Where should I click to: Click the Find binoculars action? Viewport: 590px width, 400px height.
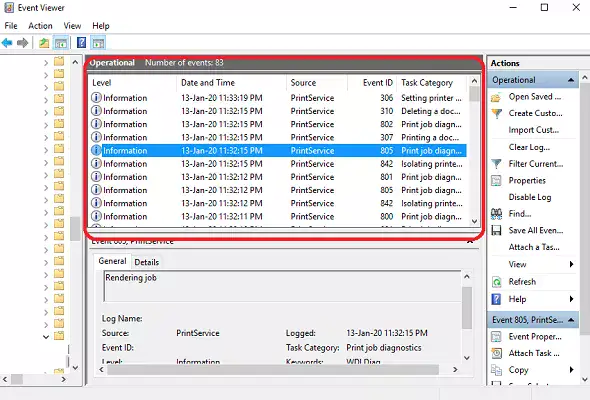point(496,214)
